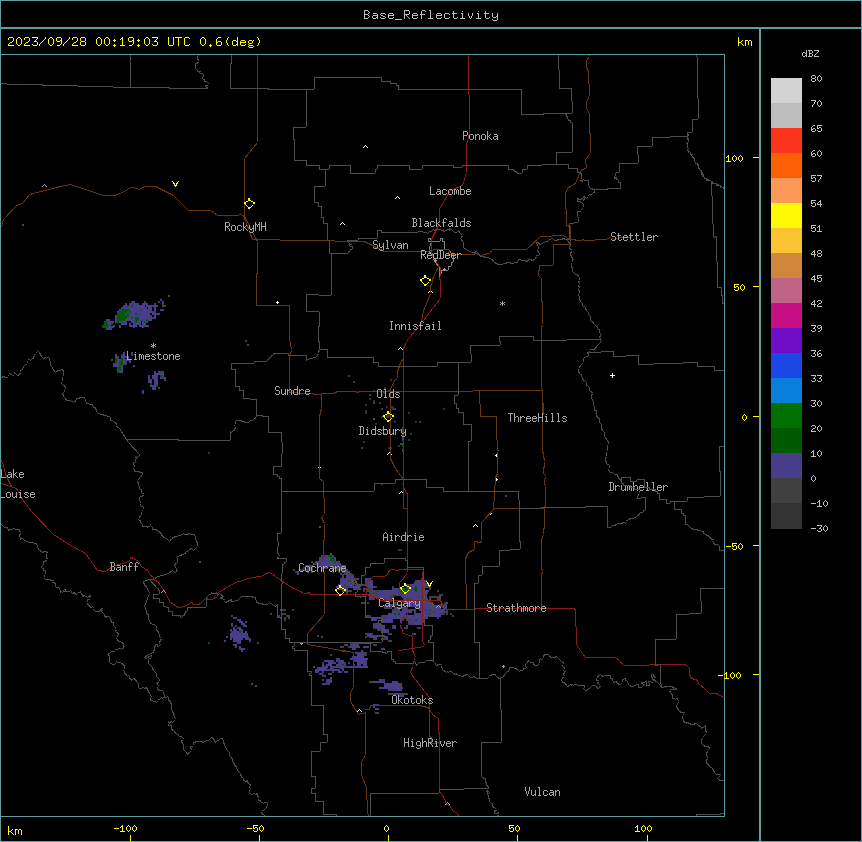Click the HighRiver label
This screenshot has width=862, height=842.
430,743
